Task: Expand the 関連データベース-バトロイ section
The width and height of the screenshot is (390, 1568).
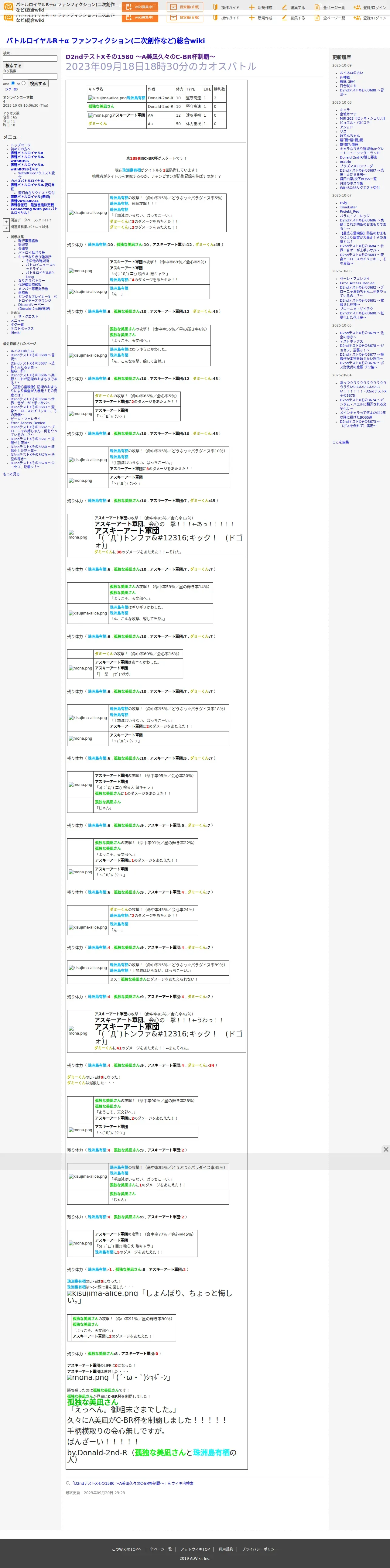Action: pos(6,221)
